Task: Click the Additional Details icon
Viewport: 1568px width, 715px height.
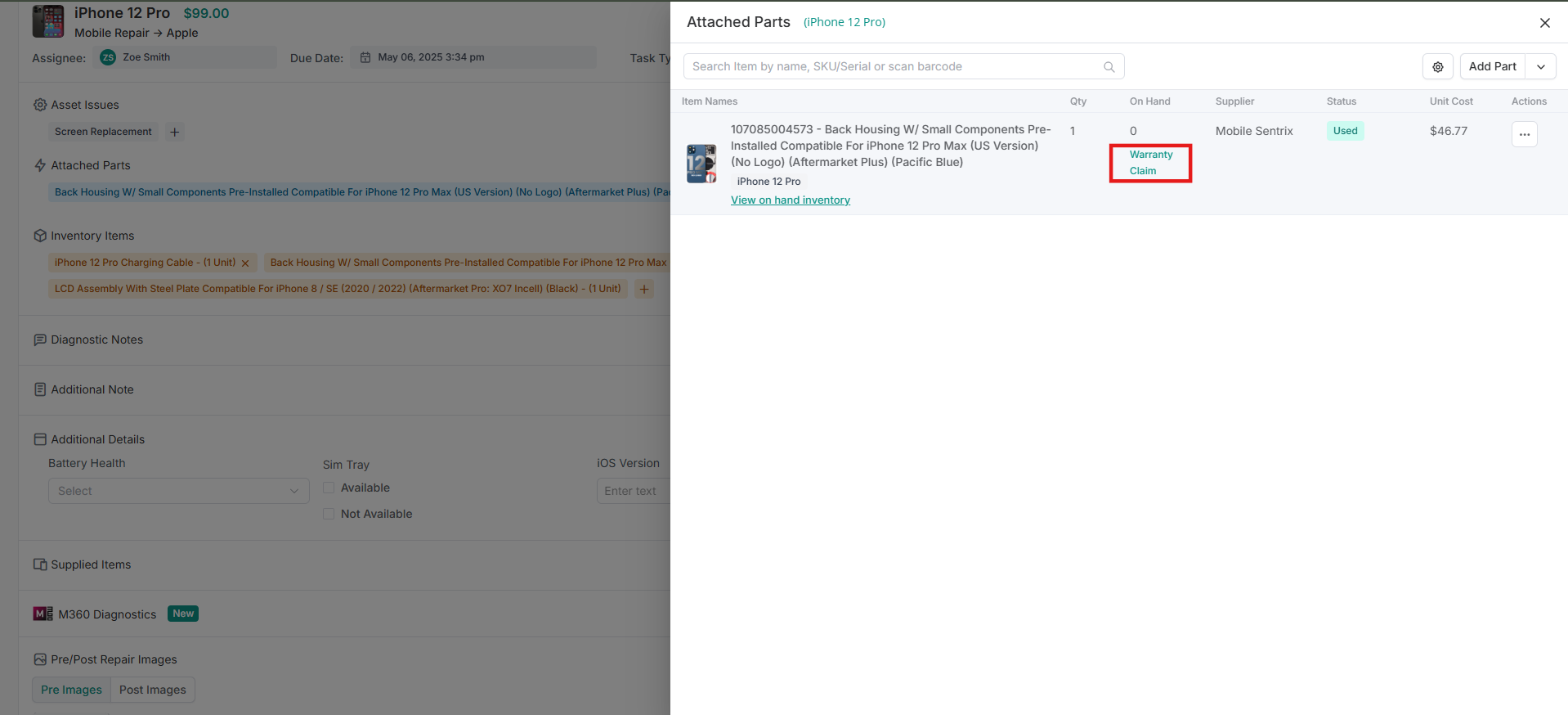Action: click(x=40, y=439)
